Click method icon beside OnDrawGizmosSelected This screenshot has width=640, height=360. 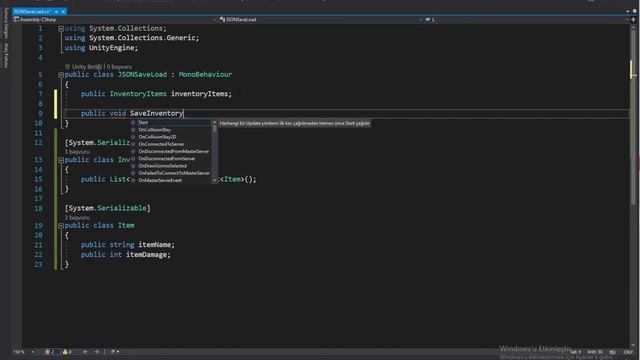[x=133, y=166]
